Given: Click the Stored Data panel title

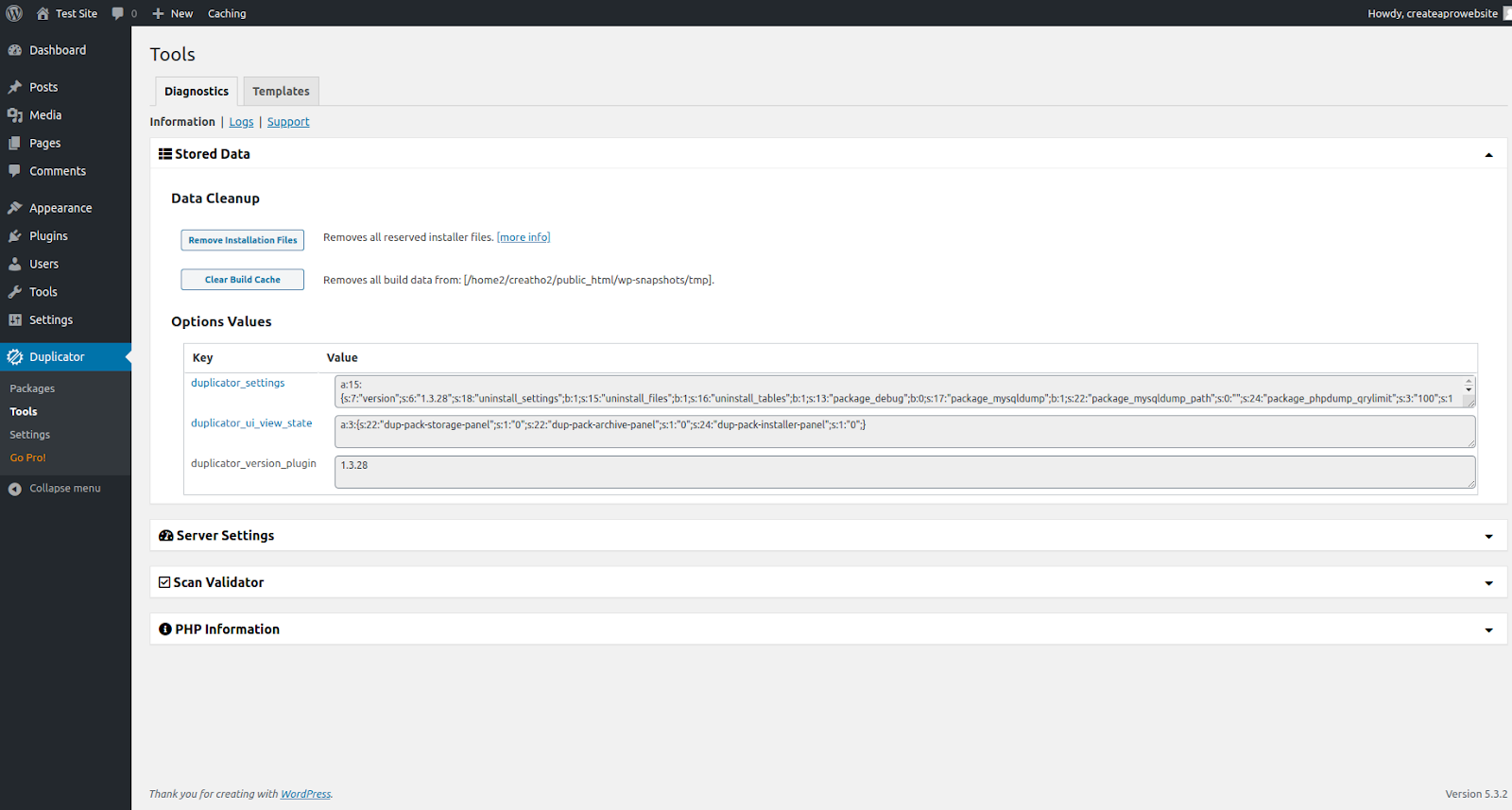Looking at the screenshot, I should point(213,154).
